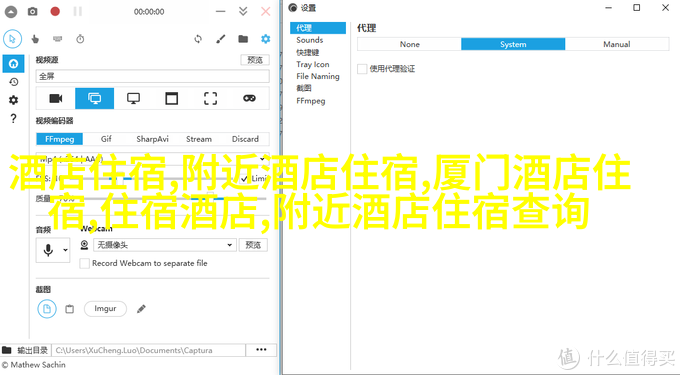The height and width of the screenshot is (375, 680).
Task: Open settings with the blue gear icon
Action: coord(265,39)
